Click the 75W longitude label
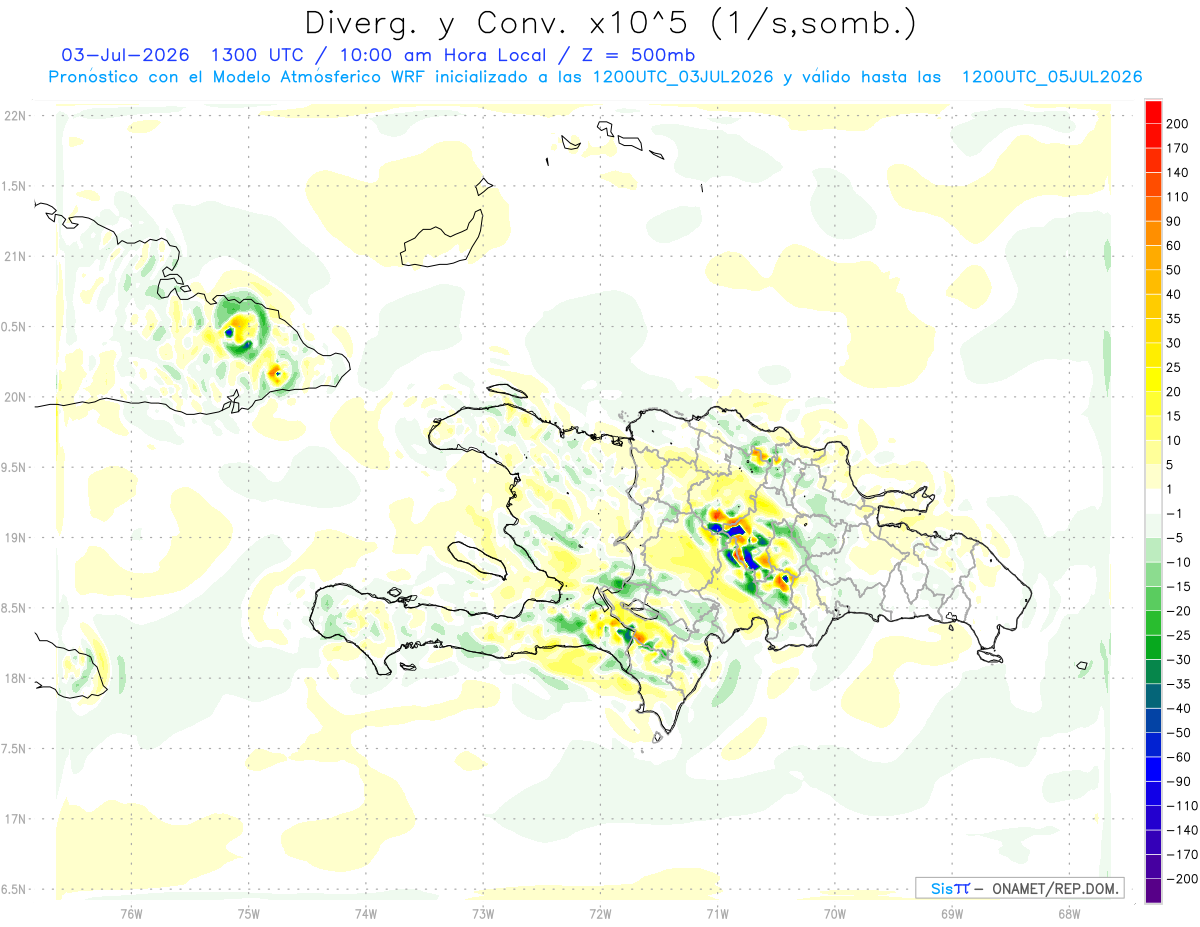1200x927 pixels. [x=249, y=913]
